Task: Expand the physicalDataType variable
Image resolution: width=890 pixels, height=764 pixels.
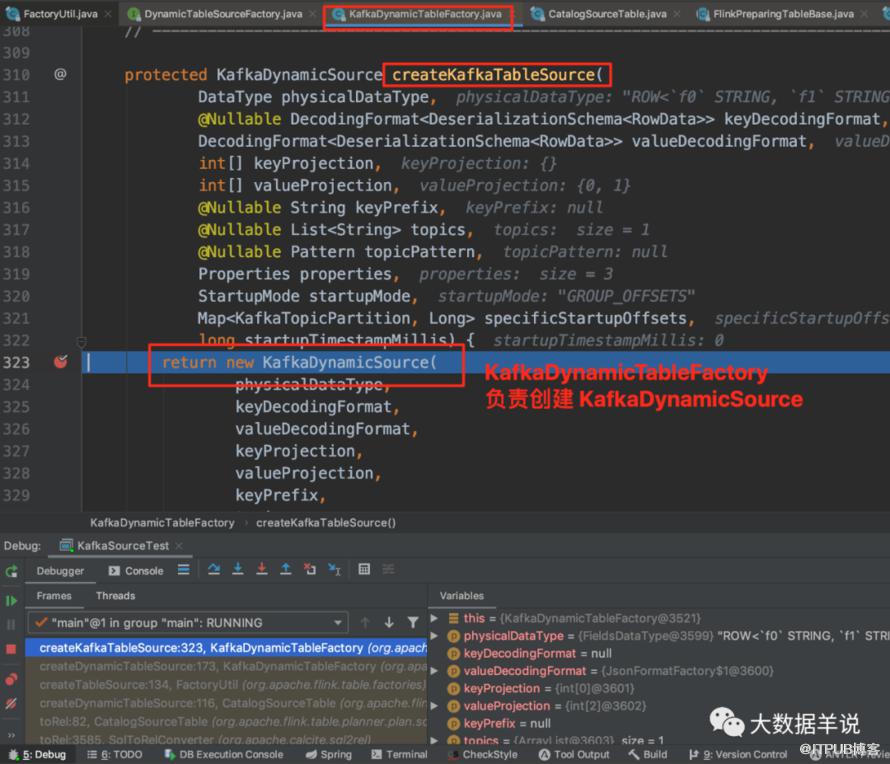Action: pyautogui.click(x=435, y=636)
